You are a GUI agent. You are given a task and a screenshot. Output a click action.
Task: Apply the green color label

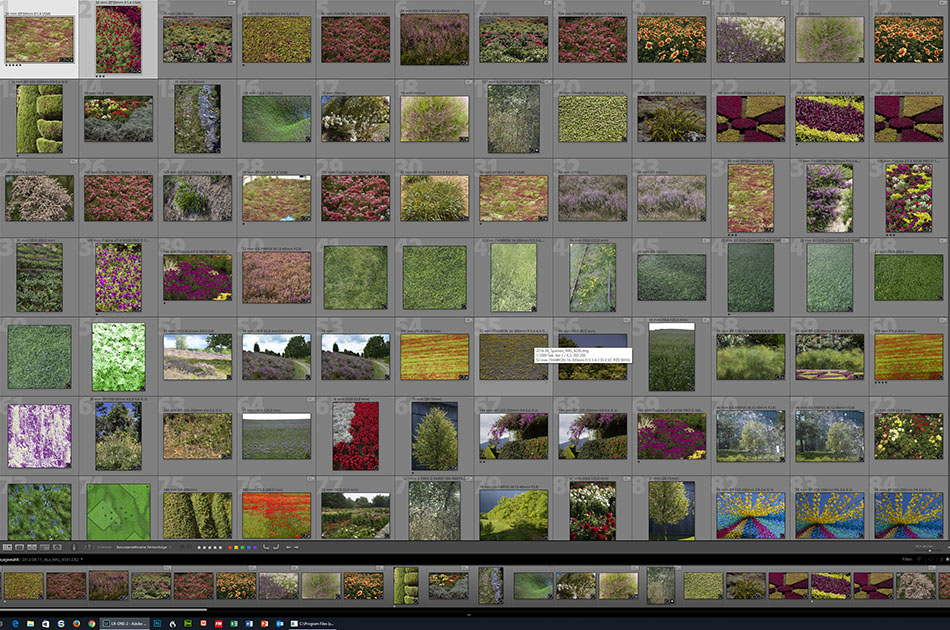coord(243,547)
